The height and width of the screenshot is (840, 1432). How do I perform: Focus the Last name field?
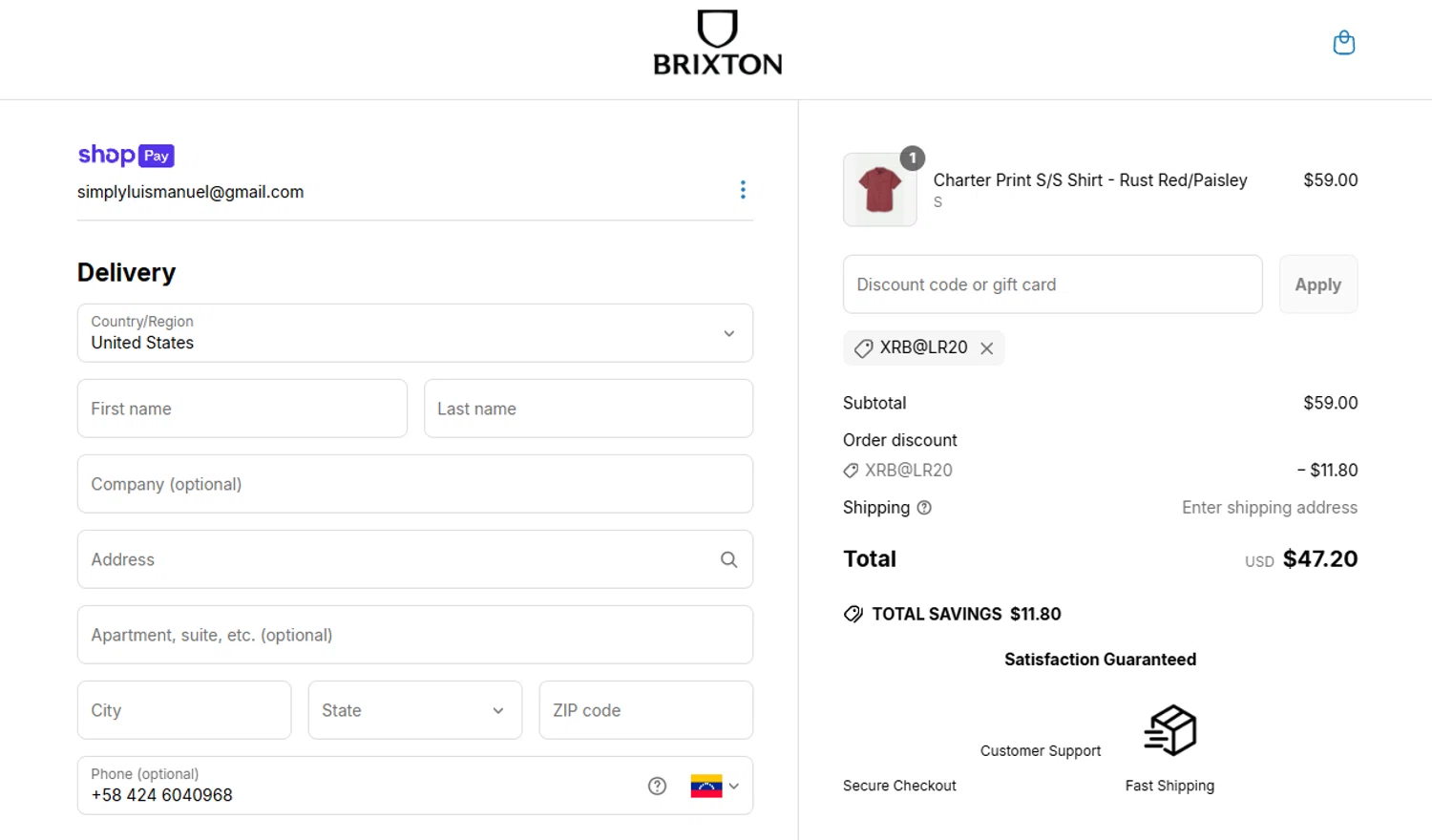588,409
